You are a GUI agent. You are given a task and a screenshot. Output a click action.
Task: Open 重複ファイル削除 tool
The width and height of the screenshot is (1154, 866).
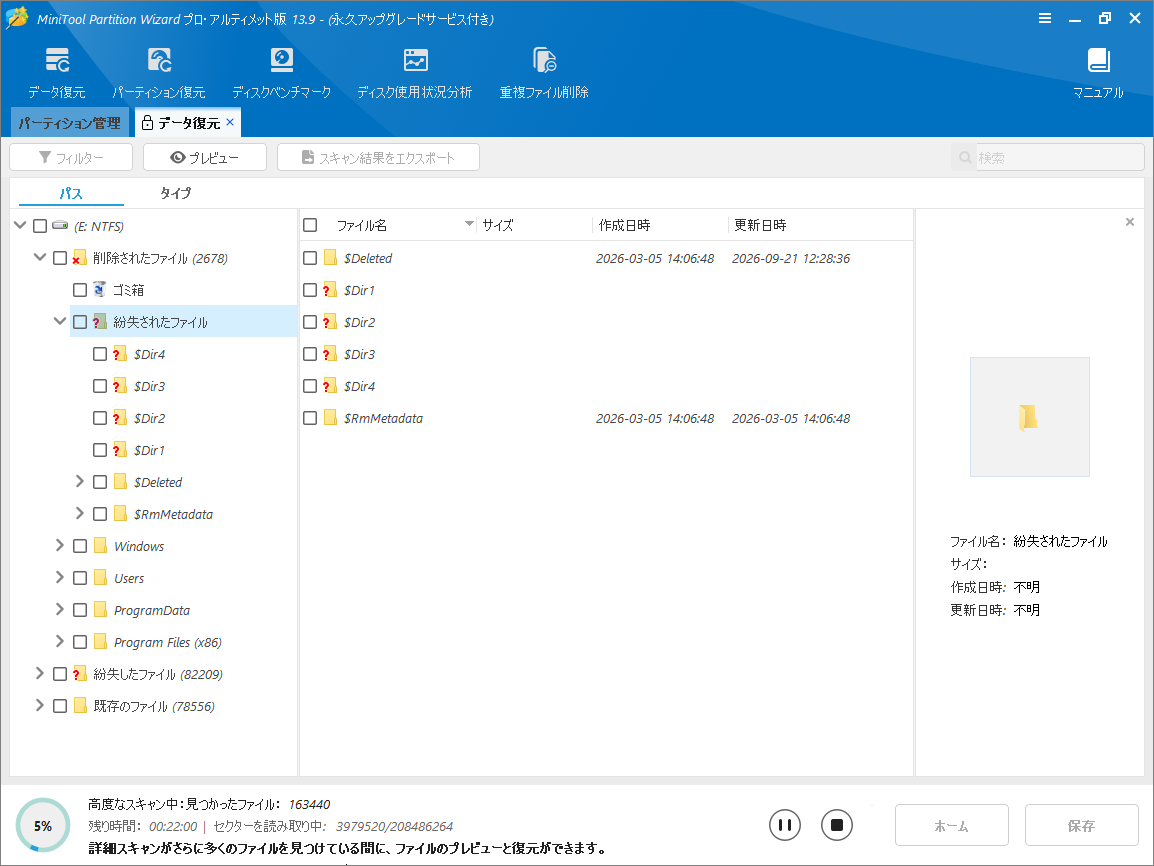tap(545, 60)
